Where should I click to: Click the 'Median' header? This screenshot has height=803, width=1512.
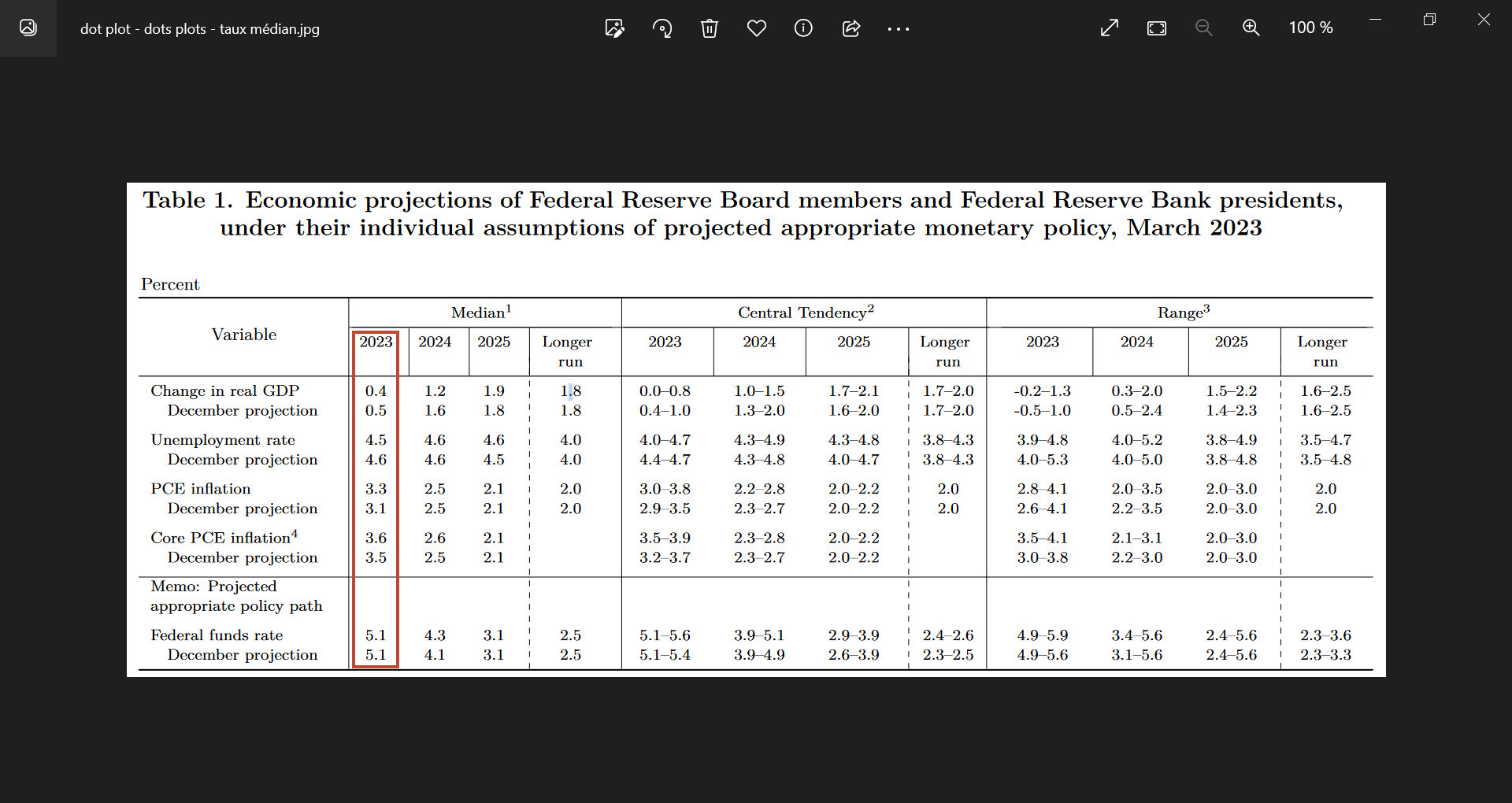[481, 313]
